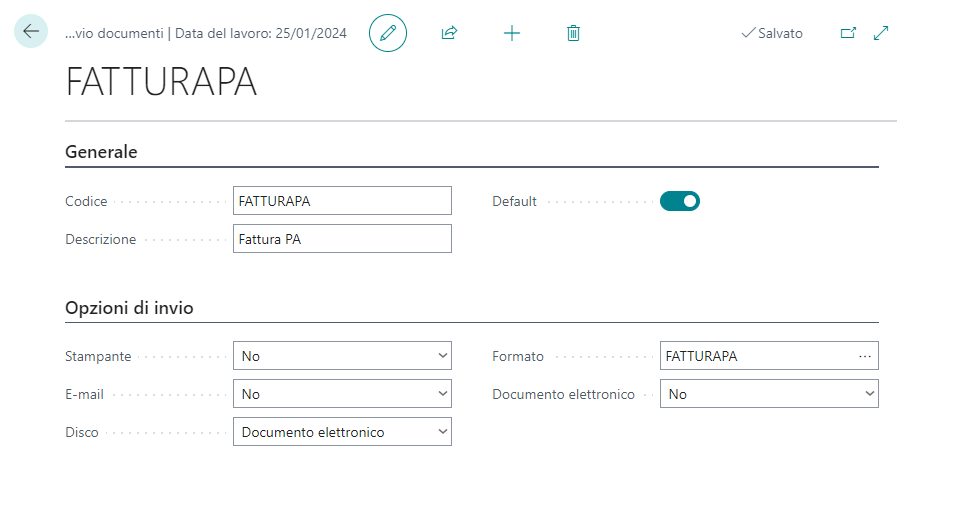The width and height of the screenshot is (965, 511).
Task: Click the back arrow button
Action: click(x=31, y=32)
